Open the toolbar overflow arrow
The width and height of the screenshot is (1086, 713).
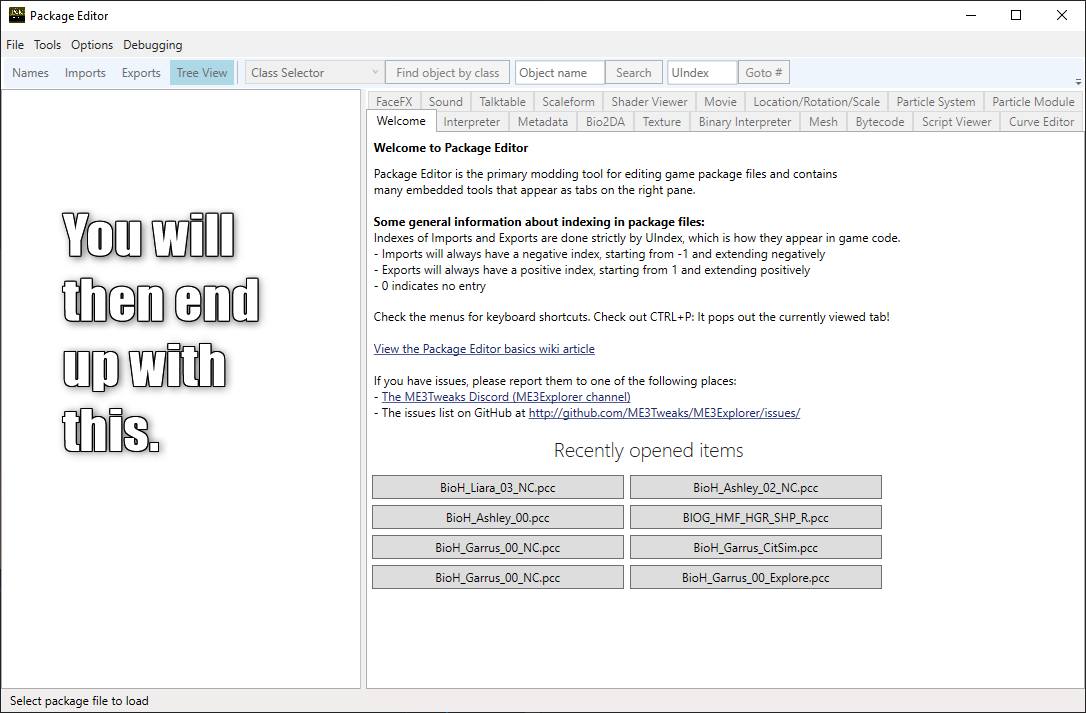[1078, 82]
